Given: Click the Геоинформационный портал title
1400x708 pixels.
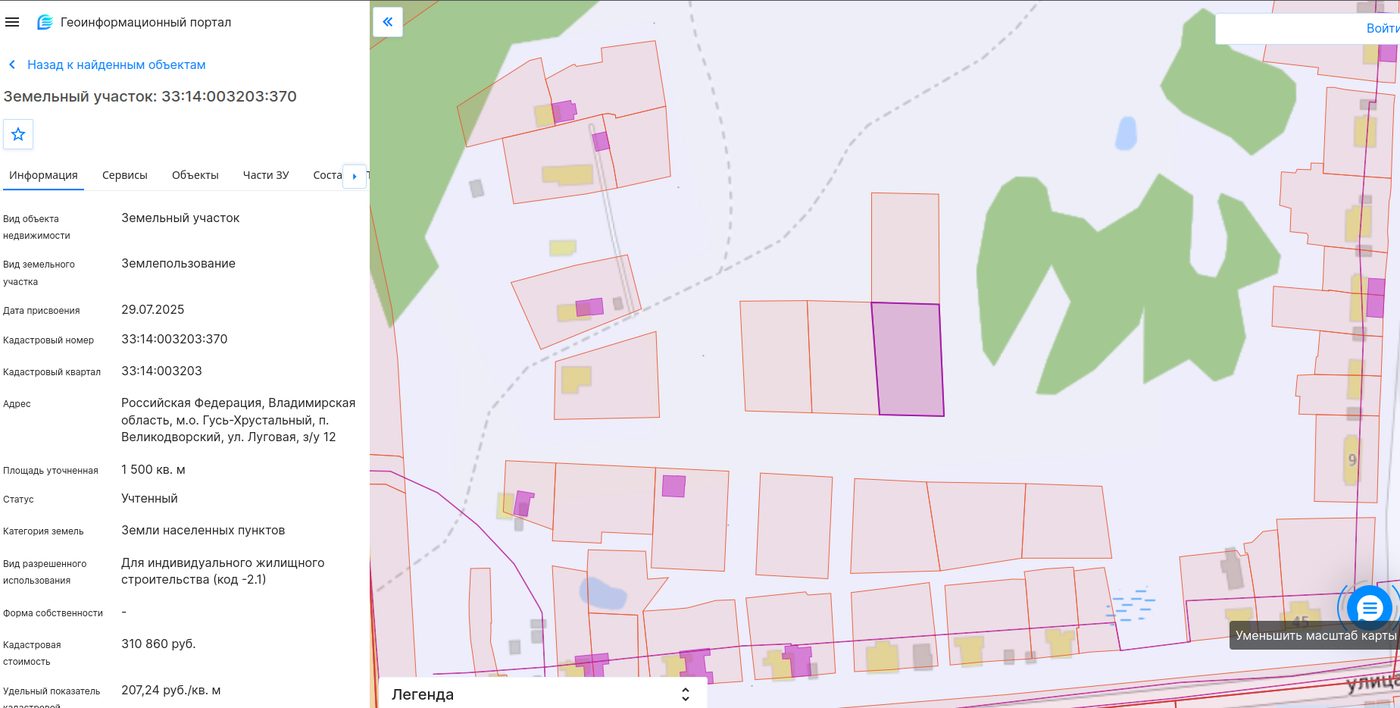Looking at the screenshot, I should [146, 22].
